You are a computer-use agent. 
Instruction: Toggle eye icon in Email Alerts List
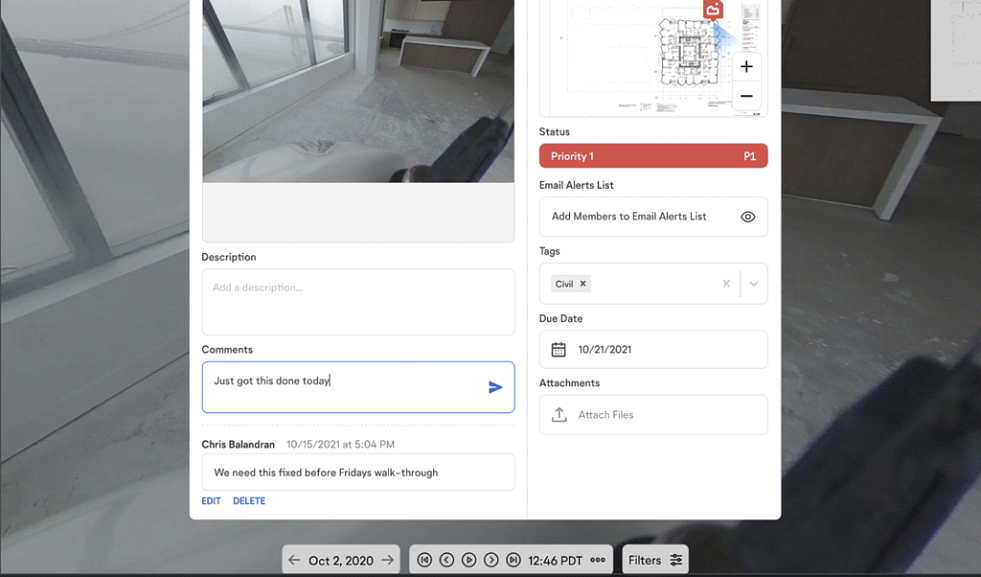coord(748,217)
